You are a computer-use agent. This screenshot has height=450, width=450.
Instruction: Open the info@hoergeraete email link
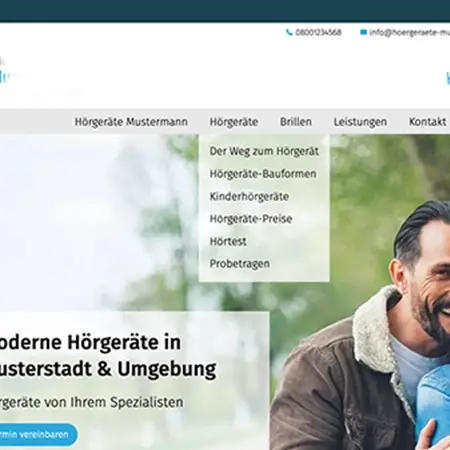tap(410, 32)
